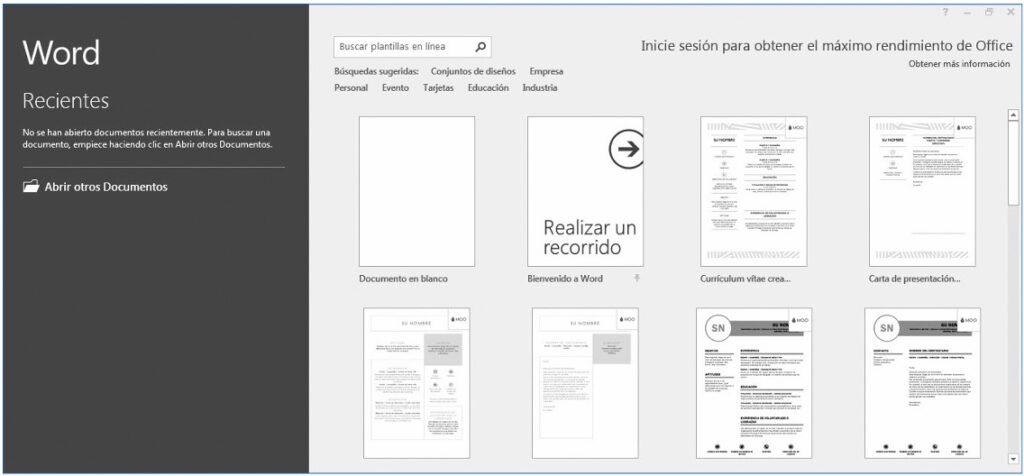Open the Documento en blanco thumbnail

(417, 191)
